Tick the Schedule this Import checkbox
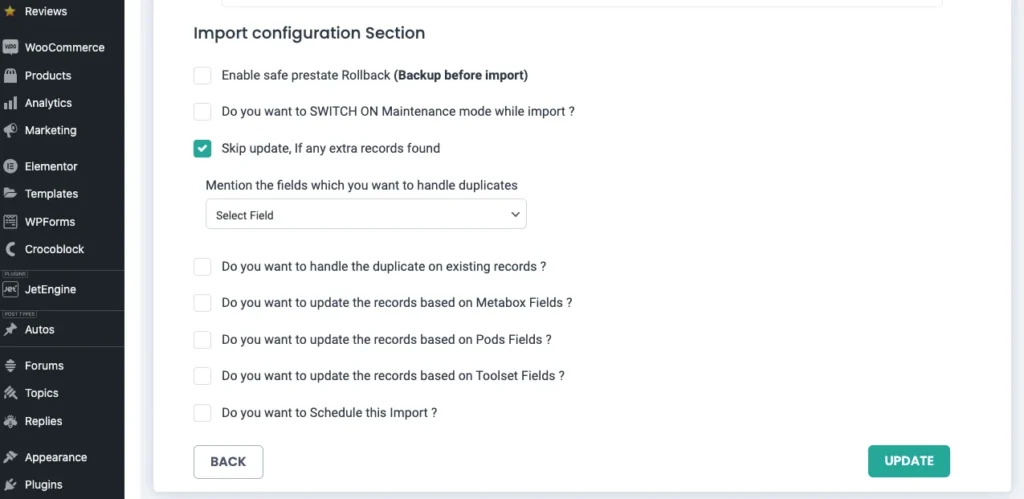 pos(203,412)
